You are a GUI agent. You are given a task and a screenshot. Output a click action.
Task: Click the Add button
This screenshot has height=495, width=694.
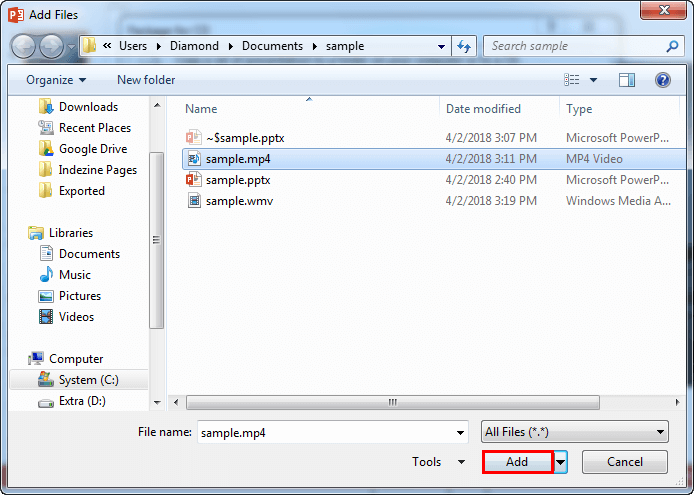[517, 462]
